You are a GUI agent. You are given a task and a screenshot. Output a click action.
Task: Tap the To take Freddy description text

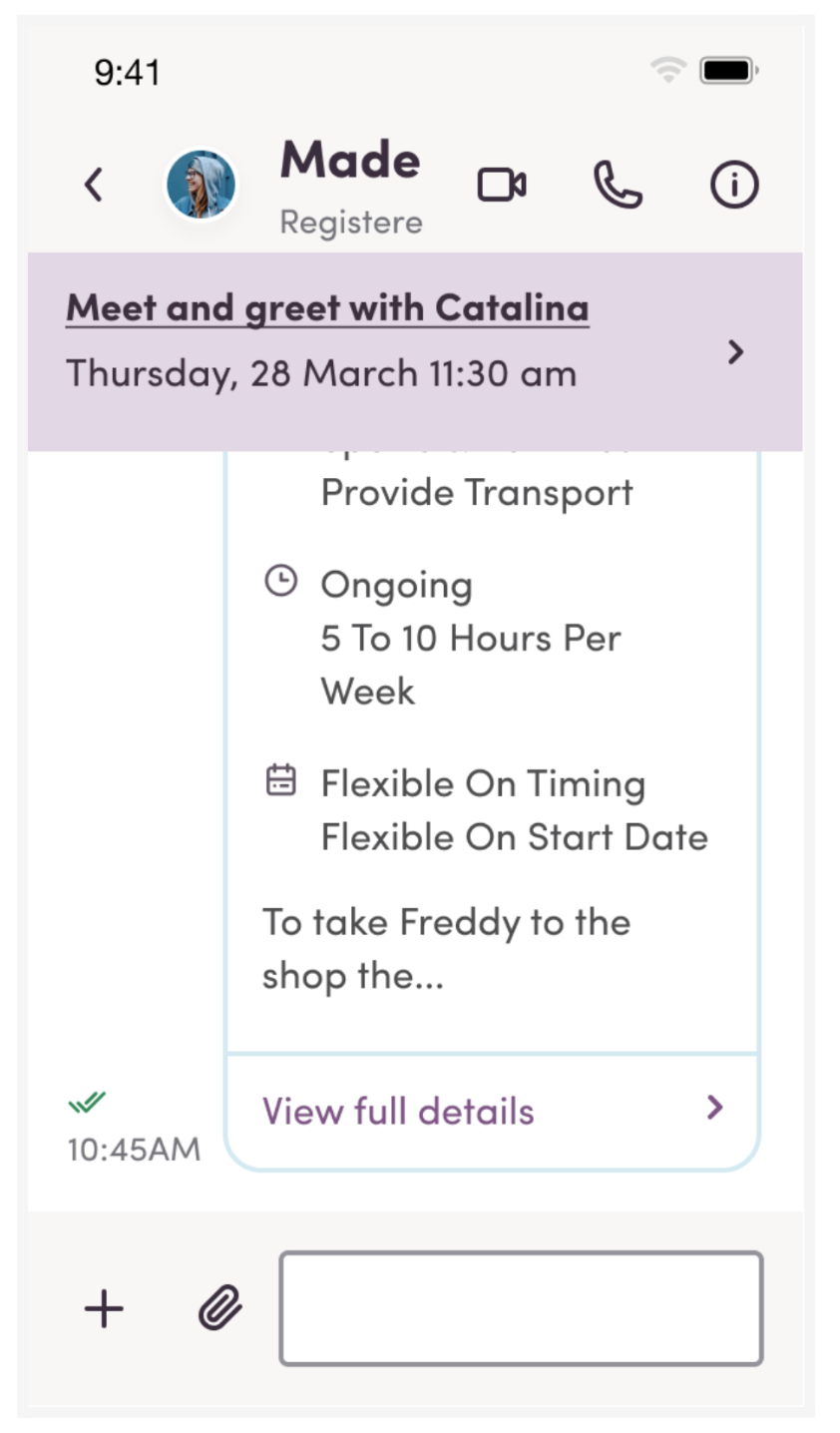(x=446, y=949)
